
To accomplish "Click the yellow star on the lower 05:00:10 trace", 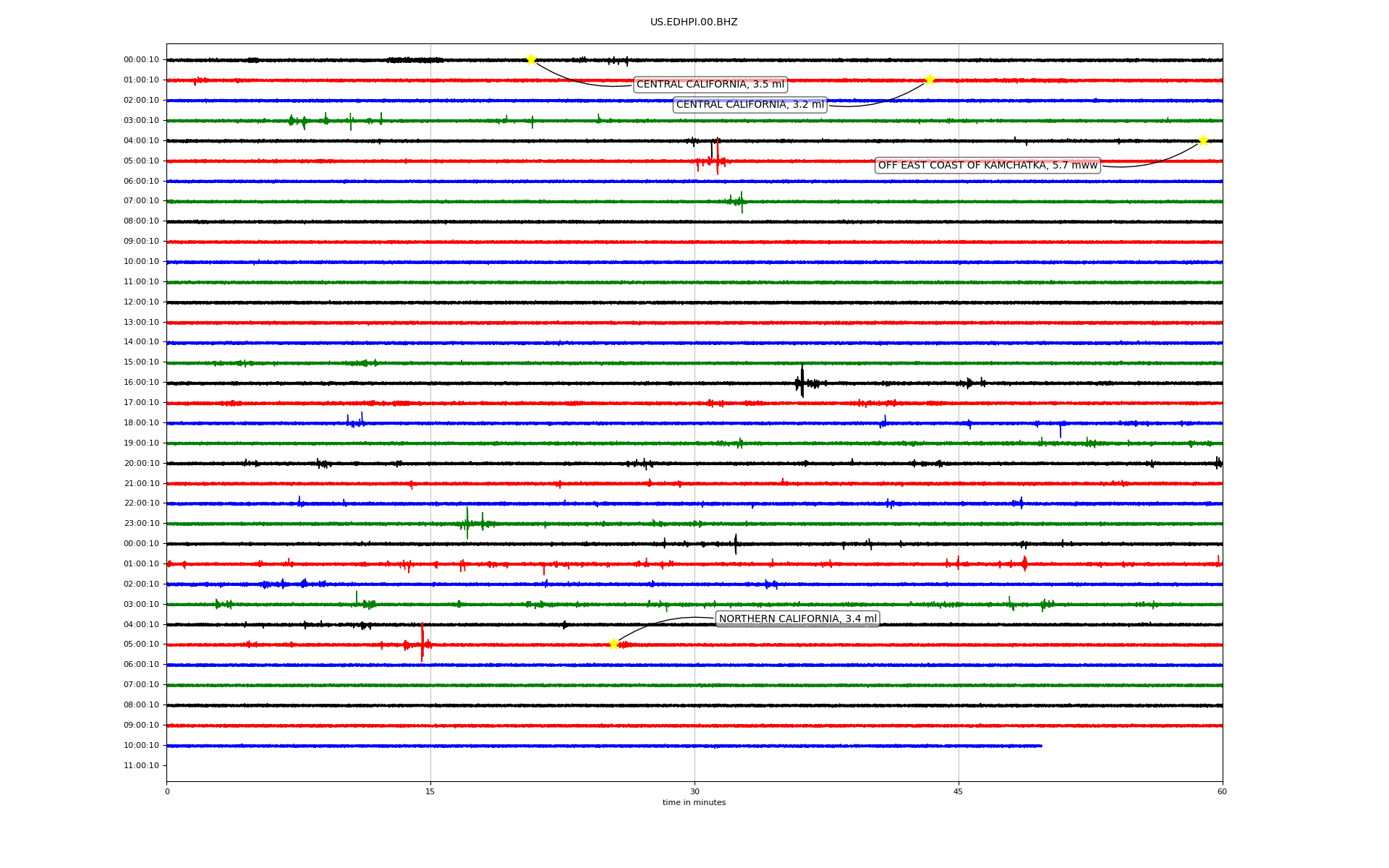I will (x=613, y=644).
